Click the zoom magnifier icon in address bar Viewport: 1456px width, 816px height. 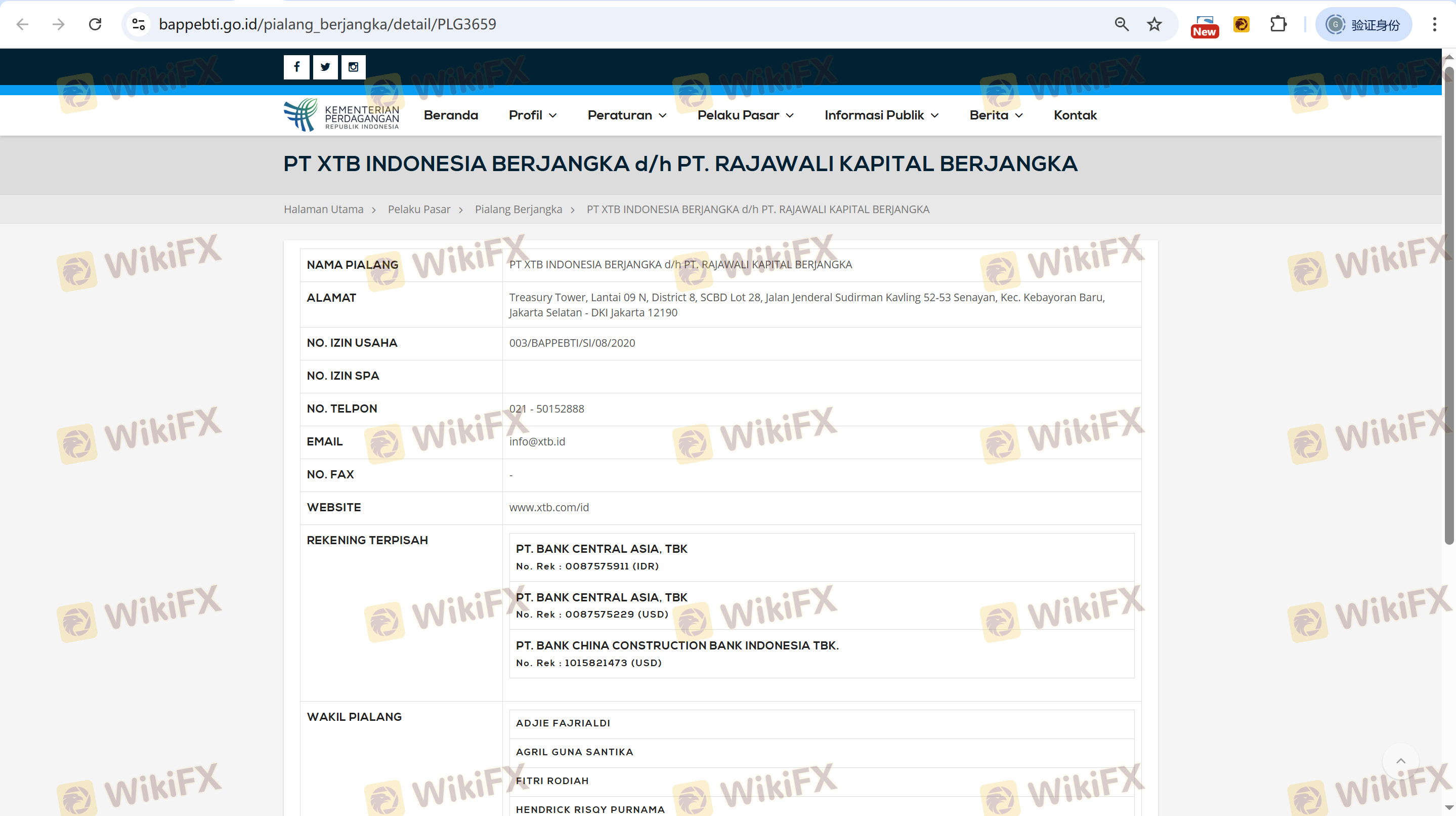(x=1122, y=24)
